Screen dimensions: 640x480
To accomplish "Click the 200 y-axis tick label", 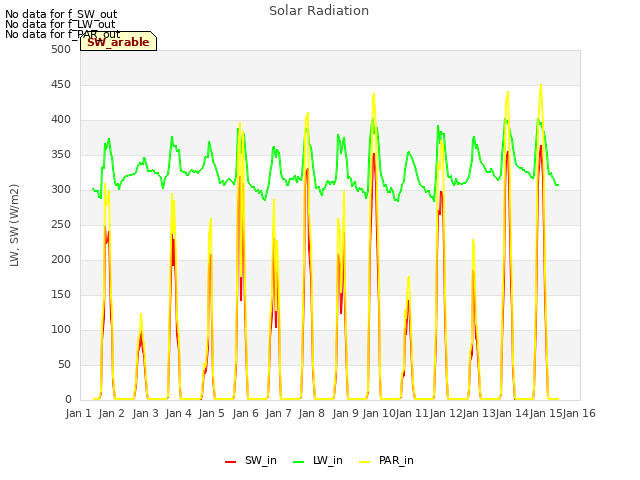I will point(61,260).
